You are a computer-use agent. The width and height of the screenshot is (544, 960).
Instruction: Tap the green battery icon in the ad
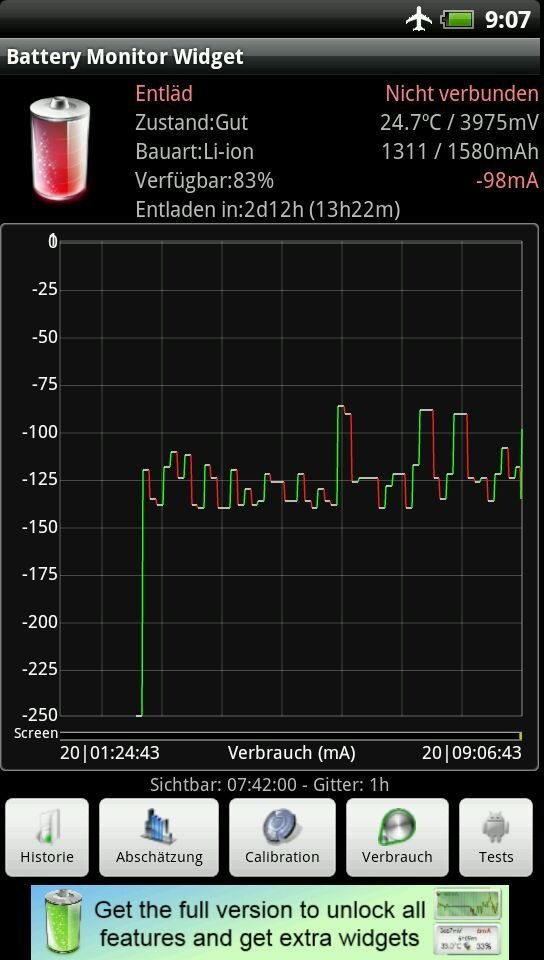(64, 922)
